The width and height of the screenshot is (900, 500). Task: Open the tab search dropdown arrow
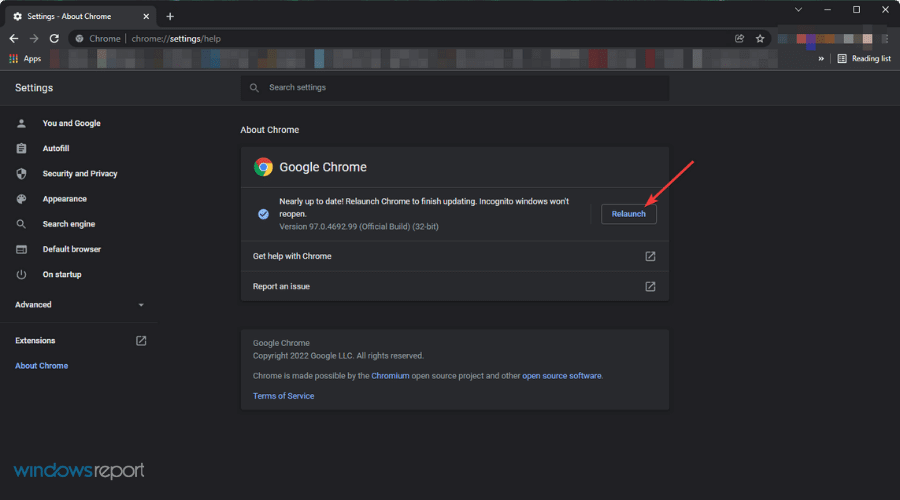click(798, 10)
